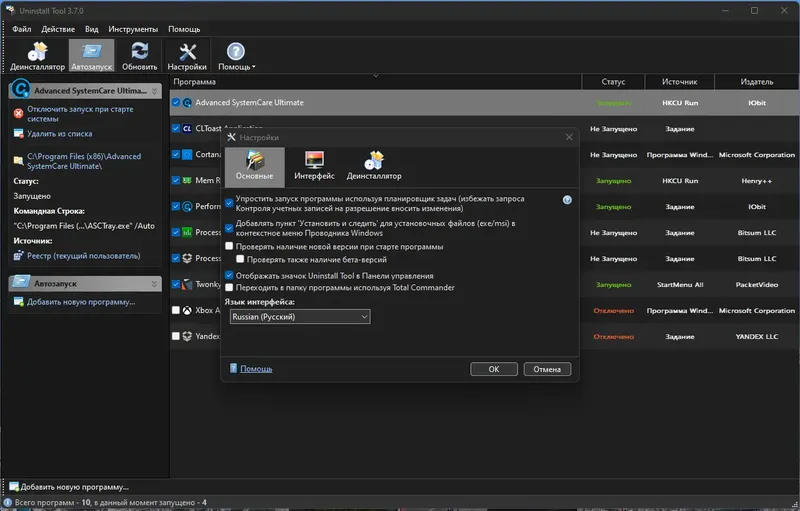Screen dimensions: 800x511
Task: Select the Henry++ publisher cell
Action: 757,181
